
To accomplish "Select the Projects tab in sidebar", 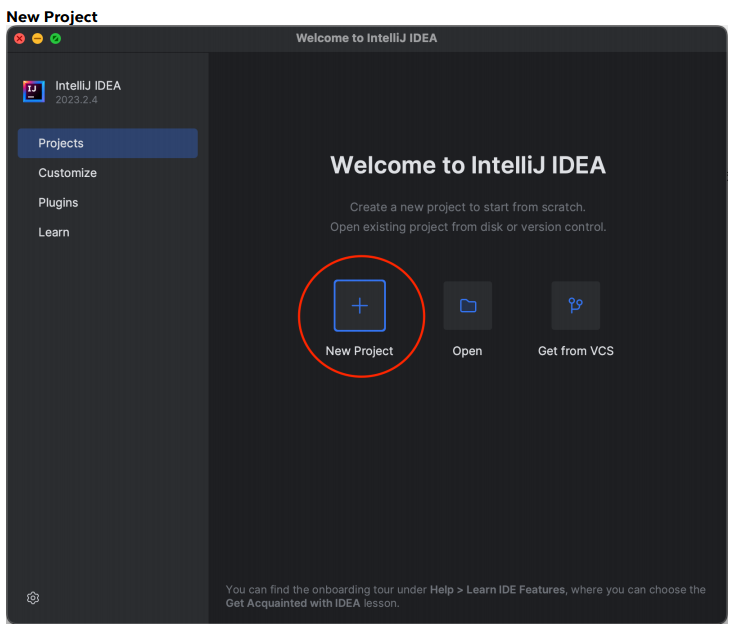I will coord(108,143).
